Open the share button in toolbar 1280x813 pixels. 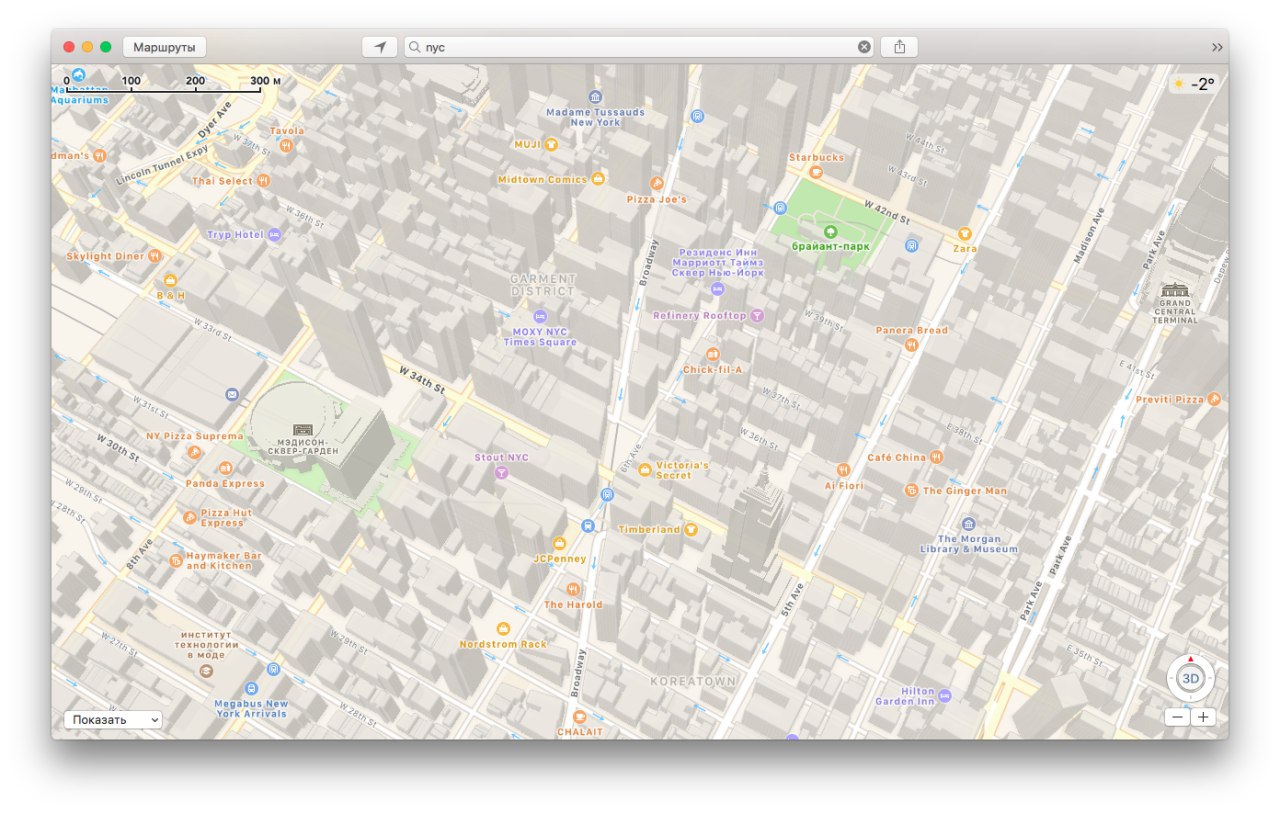(x=899, y=47)
